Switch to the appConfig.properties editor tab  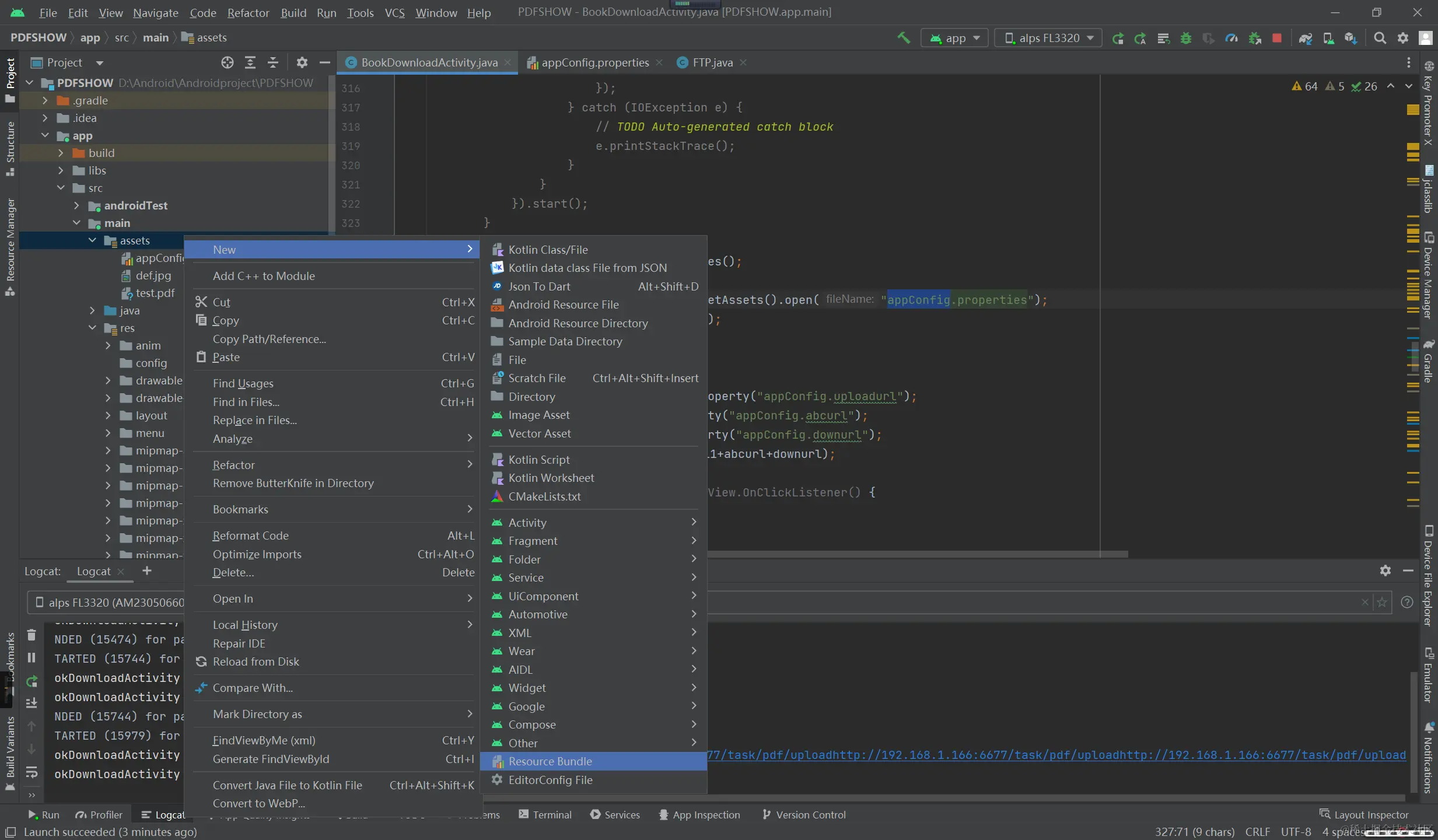pos(594,62)
